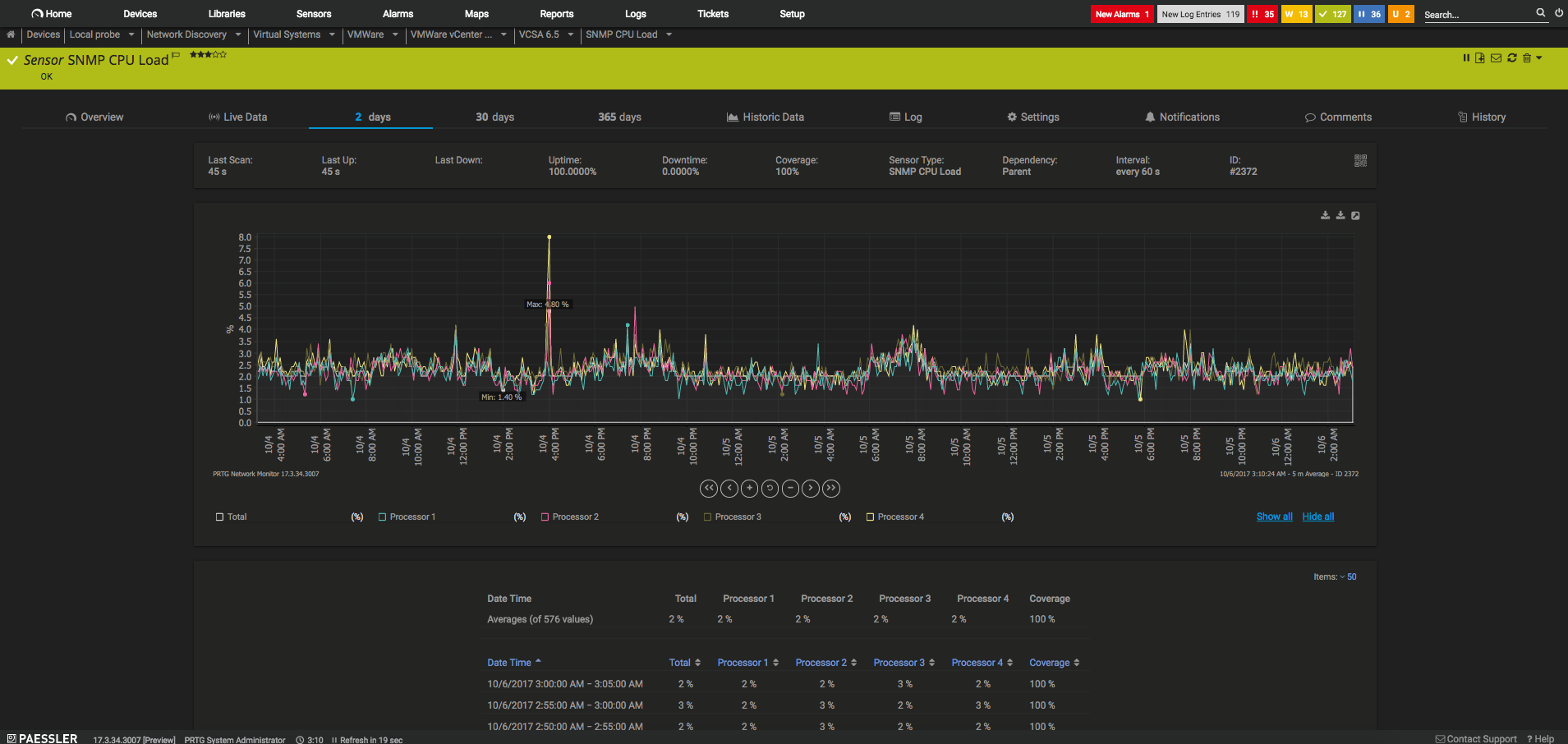Toggle the Total channel checkbox
This screenshot has width=1568, height=744.
tap(219, 517)
